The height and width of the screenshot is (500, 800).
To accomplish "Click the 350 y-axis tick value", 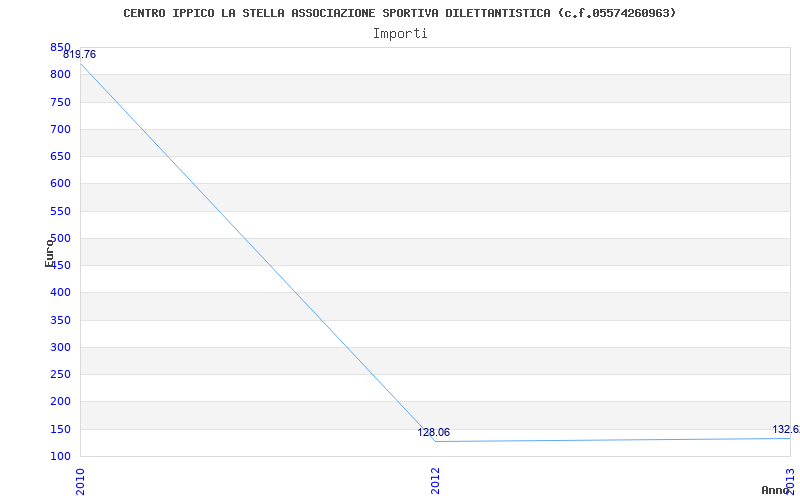I will (x=60, y=320).
